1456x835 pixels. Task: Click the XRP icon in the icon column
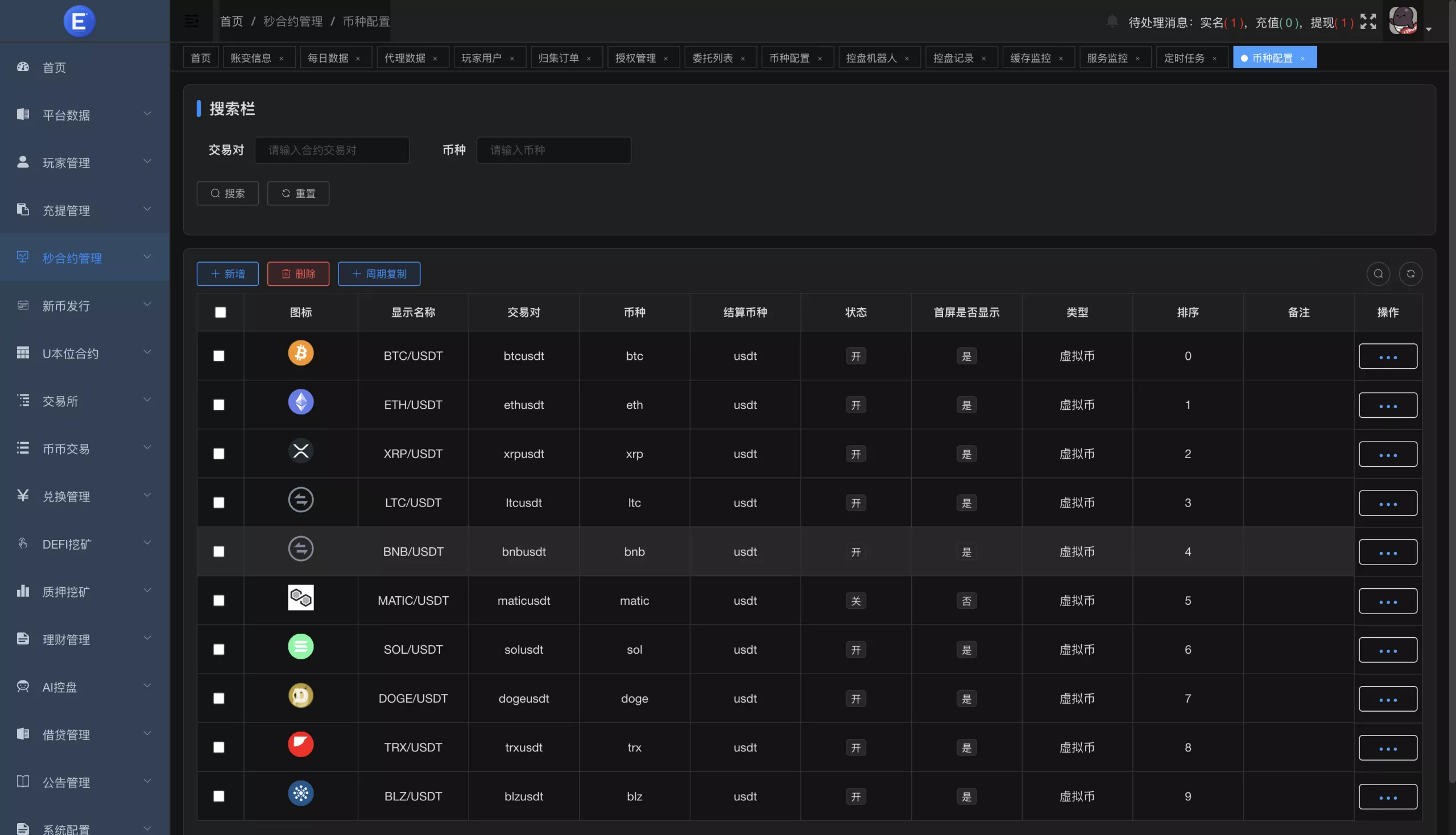pos(301,450)
